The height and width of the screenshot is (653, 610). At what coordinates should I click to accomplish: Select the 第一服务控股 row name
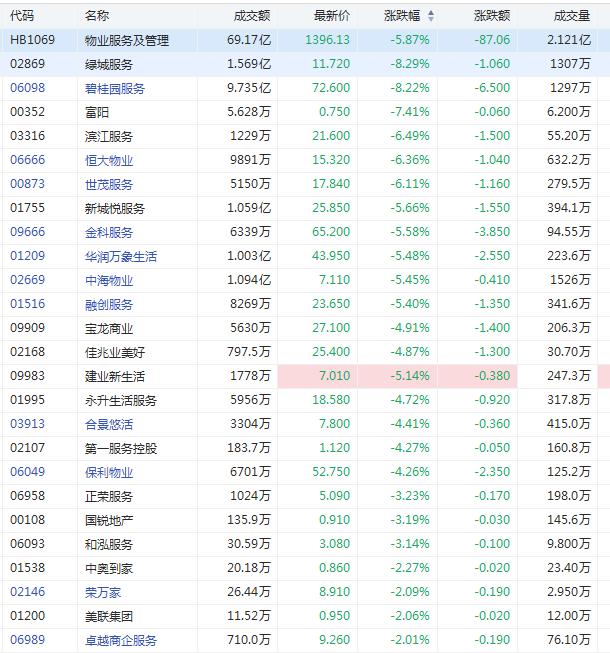(121, 448)
